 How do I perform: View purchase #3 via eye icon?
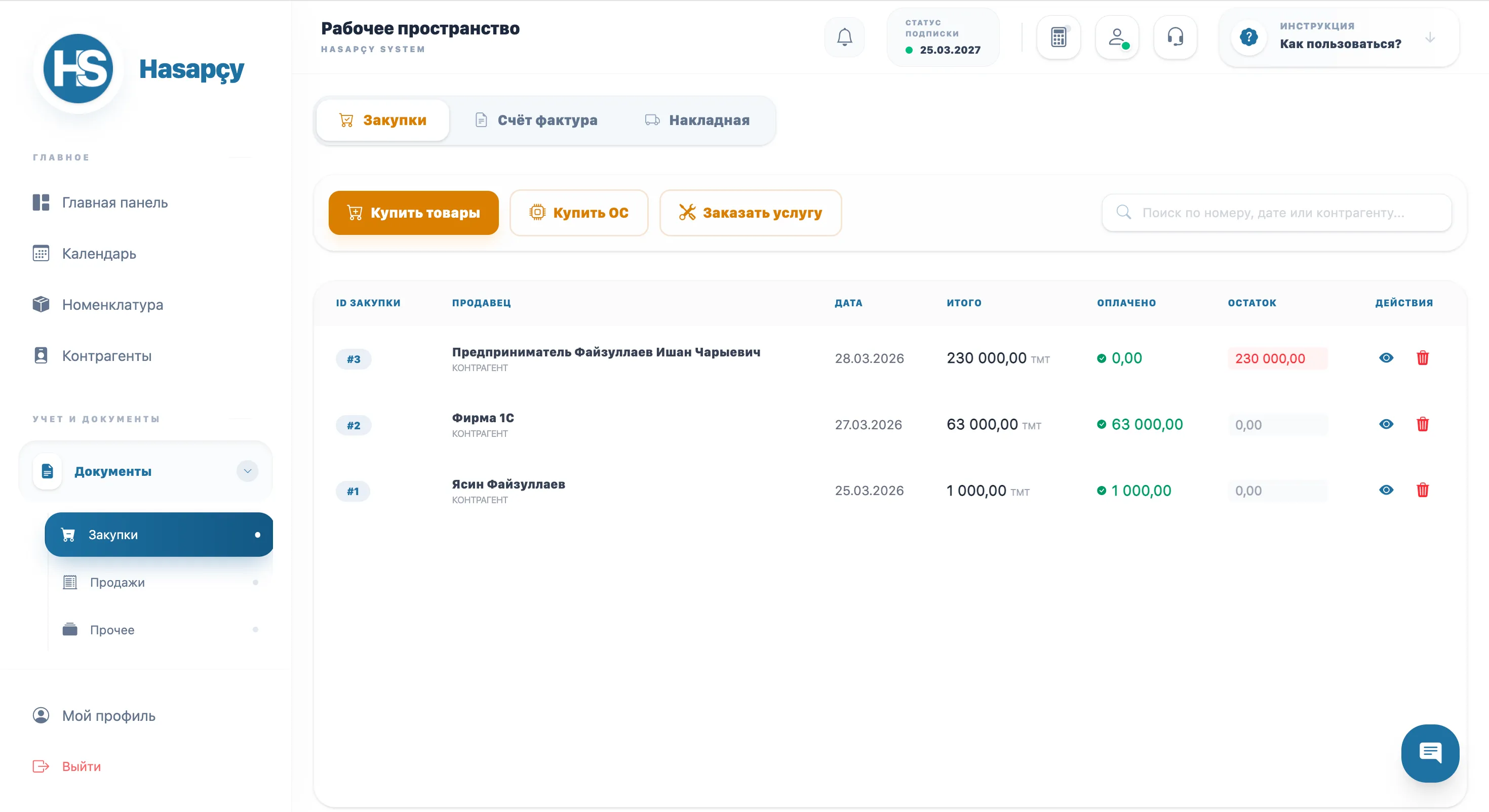[1386, 358]
